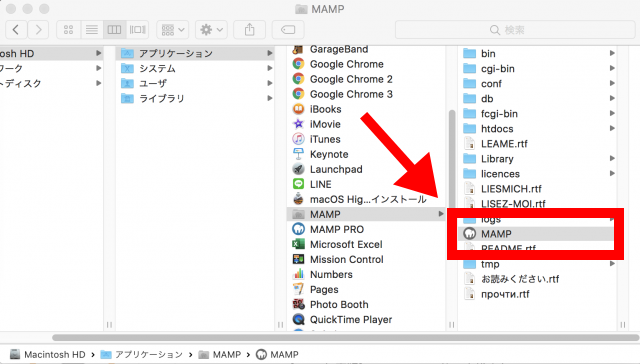Screen dimensions: 640x364
Task: Click the Share toolbar button
Action: coord(249,30)
